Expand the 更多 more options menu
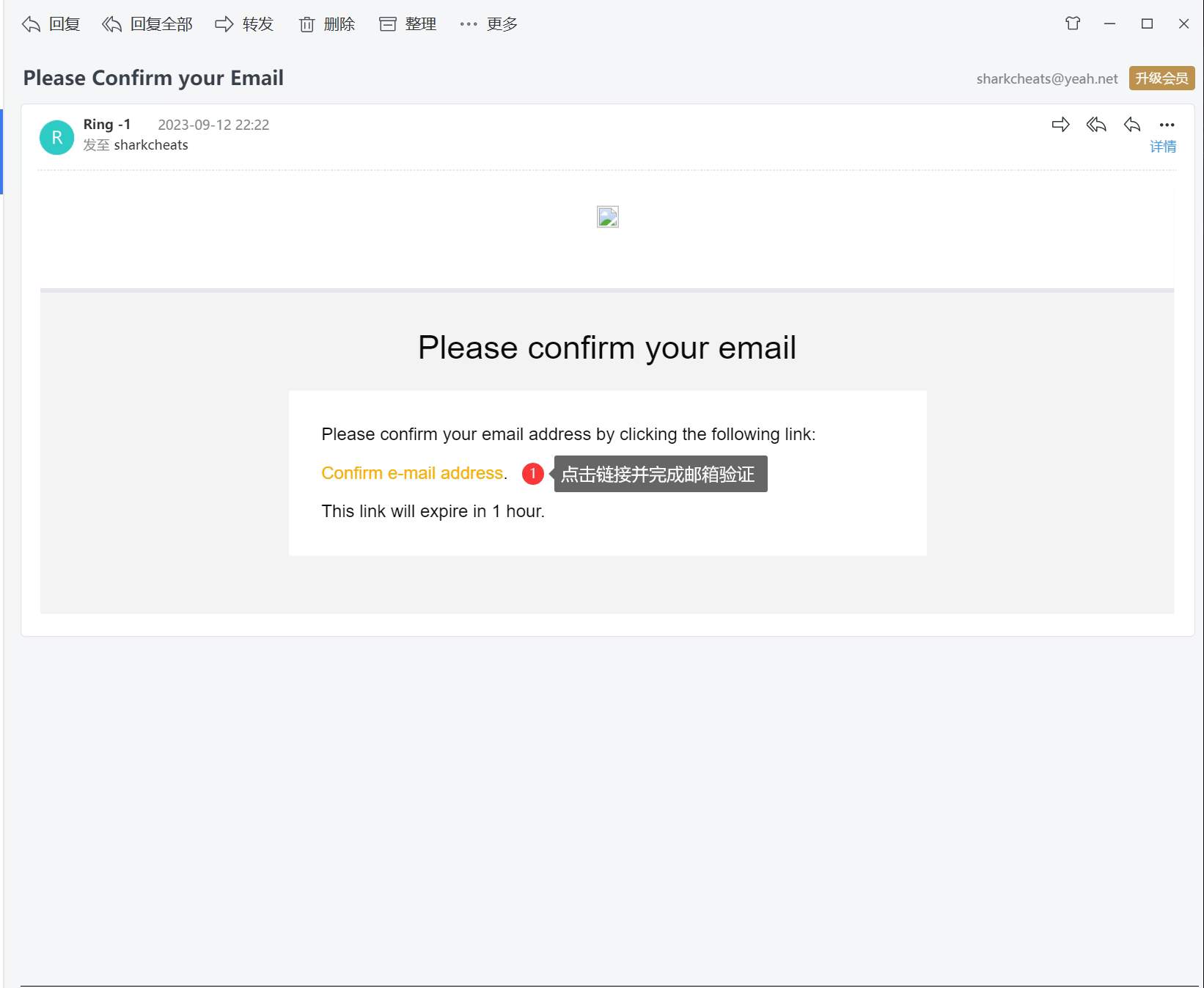The image size is (1204, 988). pos(489,24)
